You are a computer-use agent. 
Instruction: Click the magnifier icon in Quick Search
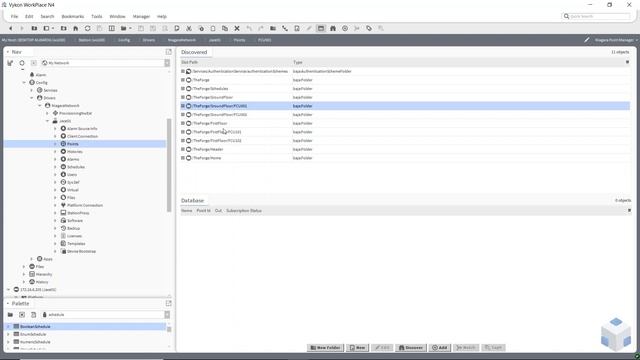pyautogui.click(x=567, y=16)
